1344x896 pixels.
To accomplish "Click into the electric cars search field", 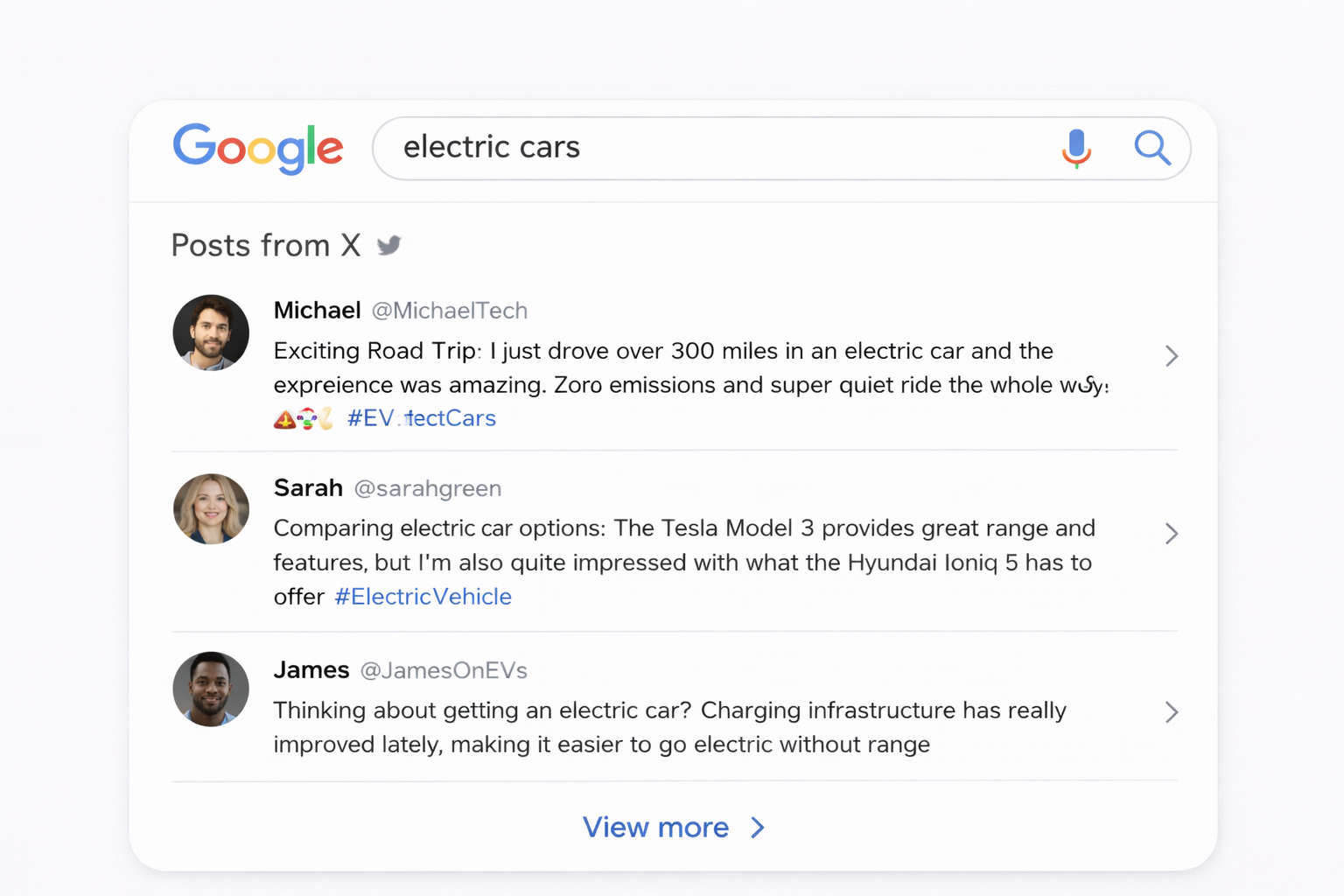I will (700, 148).
